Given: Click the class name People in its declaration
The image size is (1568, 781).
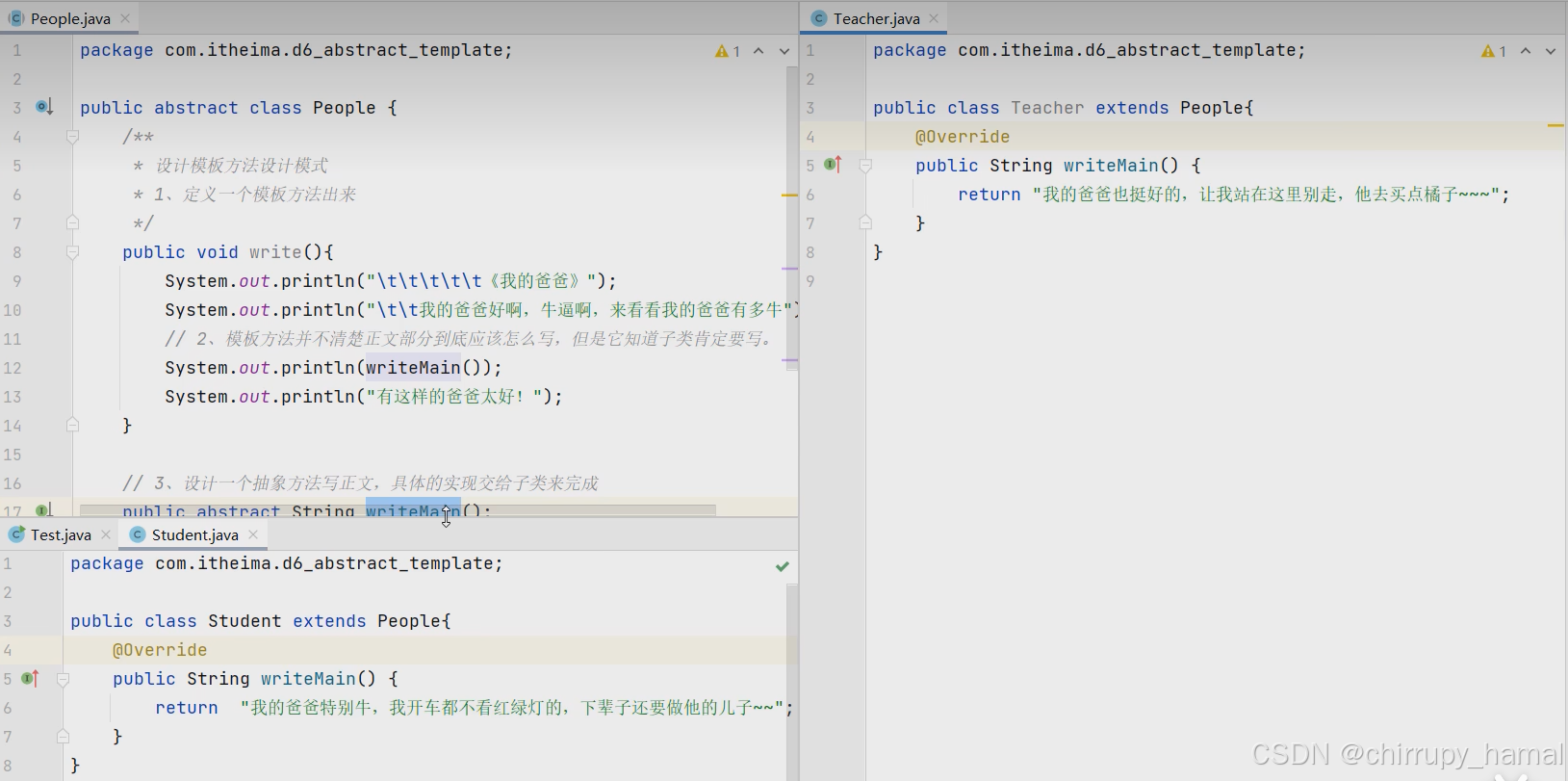Looking at the screenshot, I should [345, 108].
